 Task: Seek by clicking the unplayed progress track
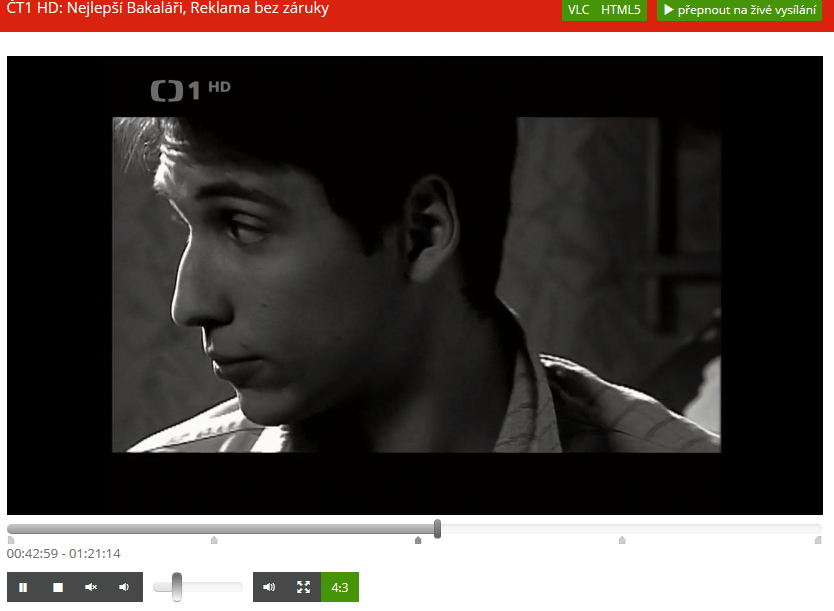[x=630, y=529]
